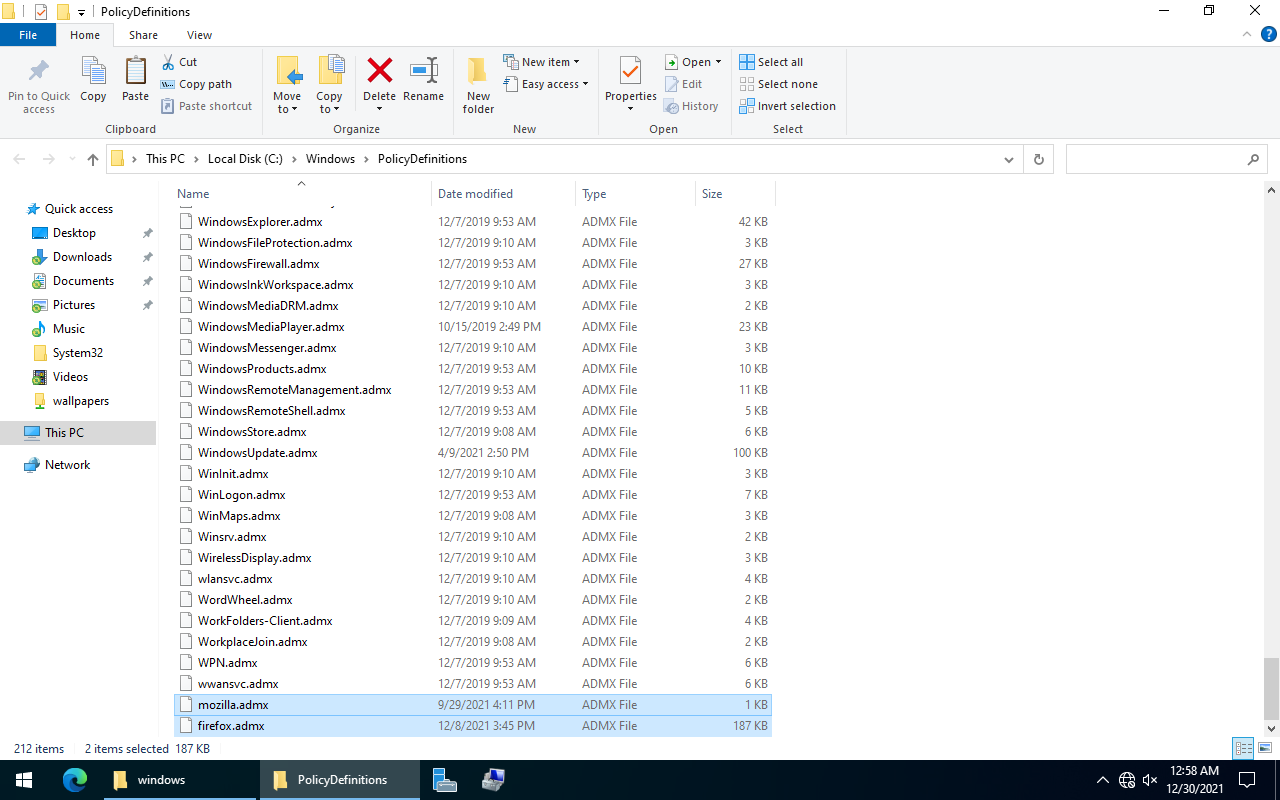Image resolution: width=1280 pixels, height=800 pixels.
Task: Open Properties via checkmark icon
Action: tap(630, 72)
